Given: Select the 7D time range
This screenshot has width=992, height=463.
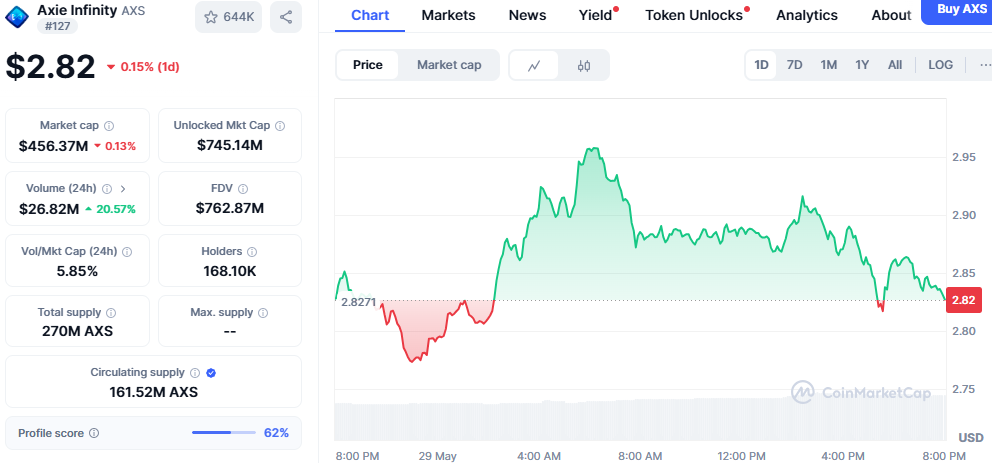Looking at the screenshot, I should click(794, 65).
